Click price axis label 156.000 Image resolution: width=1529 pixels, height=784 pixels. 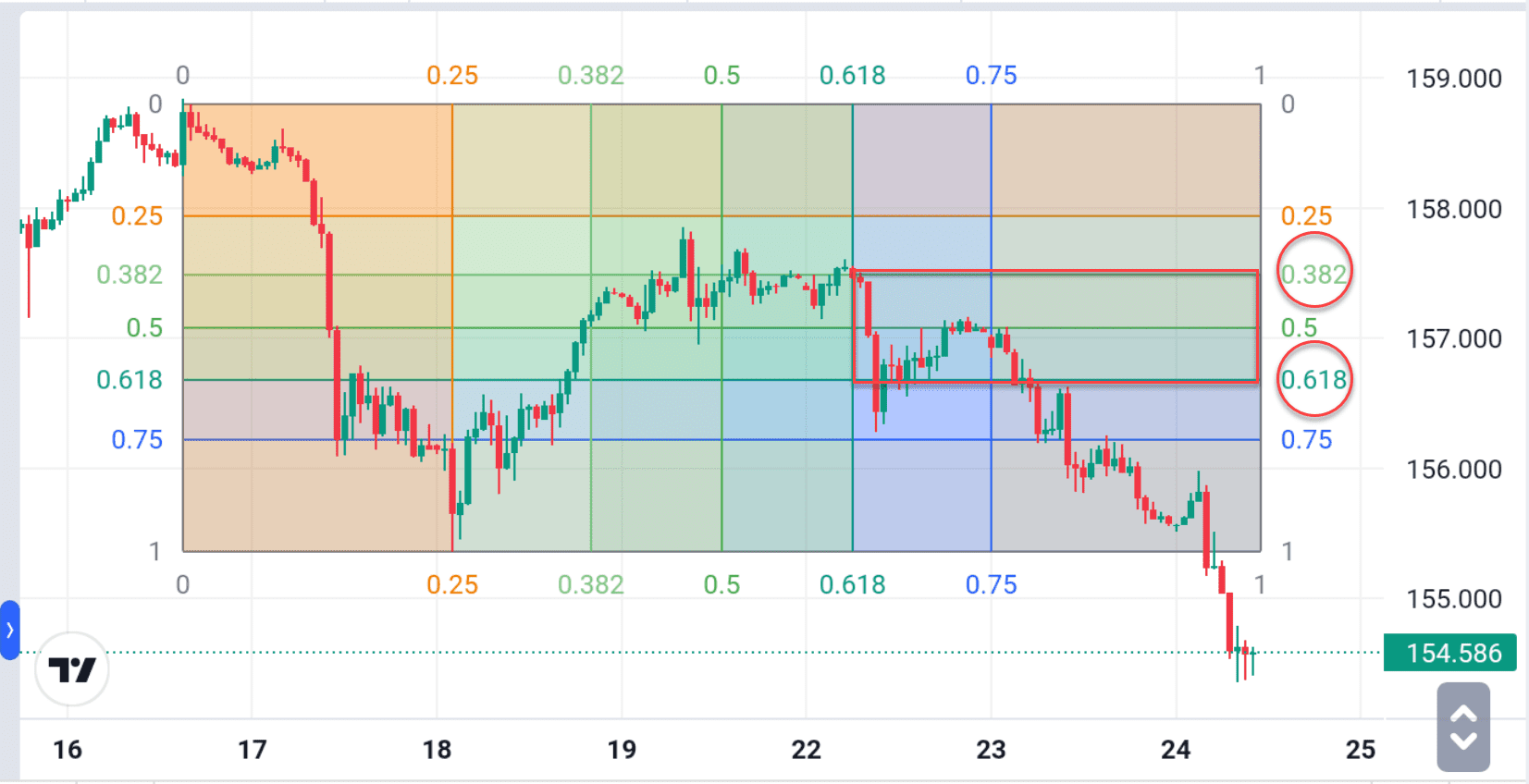(x=1454, y=469)
